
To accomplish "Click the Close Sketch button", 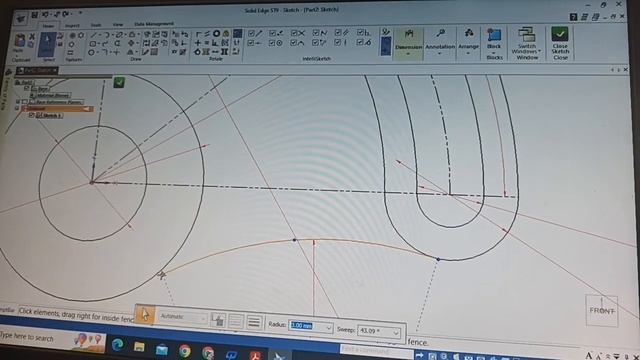I will pyautogui.click(x=560, y=43).
